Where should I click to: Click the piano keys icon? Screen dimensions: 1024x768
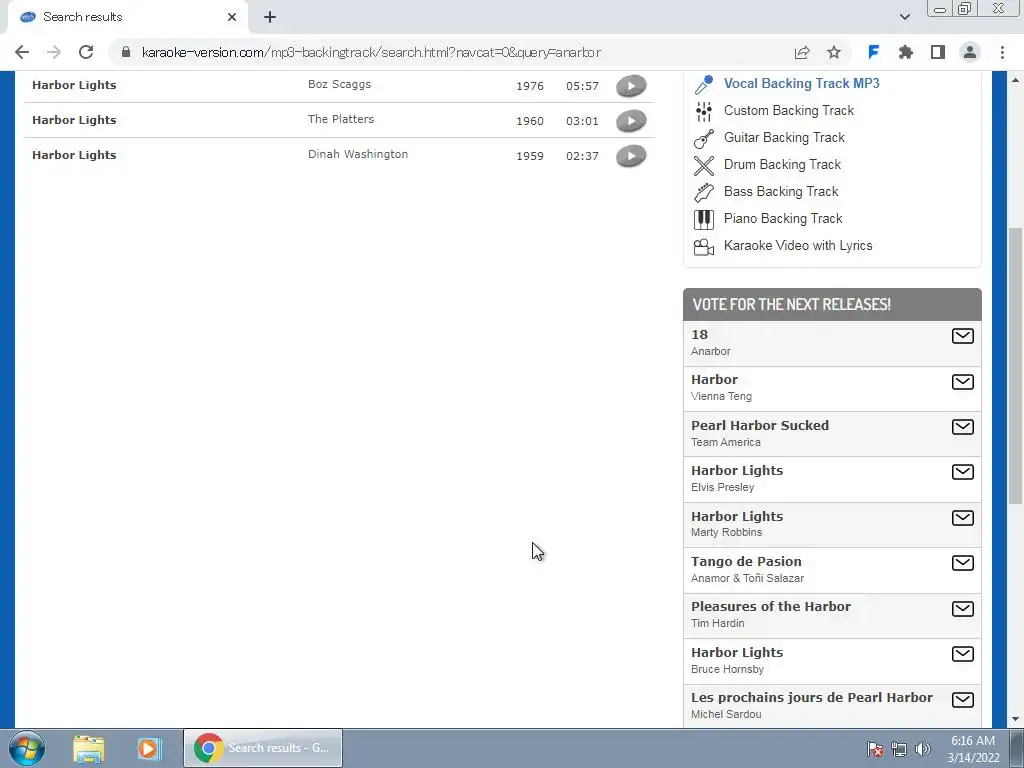[703, 219]
